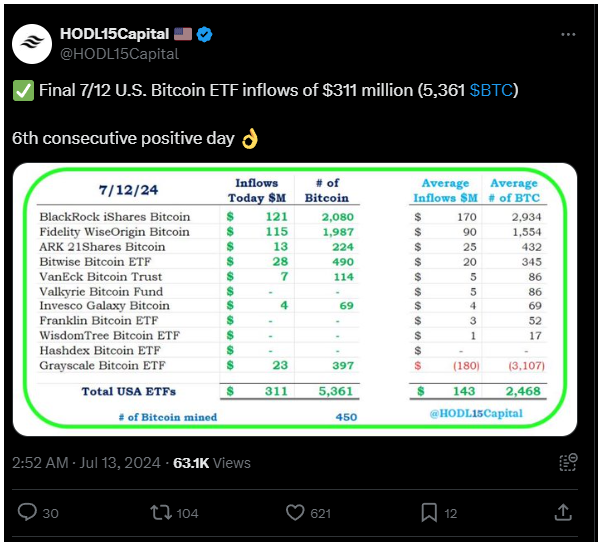
Task: Click the blue verified badge
Action: pyautogui.click(x=204, y=35)
